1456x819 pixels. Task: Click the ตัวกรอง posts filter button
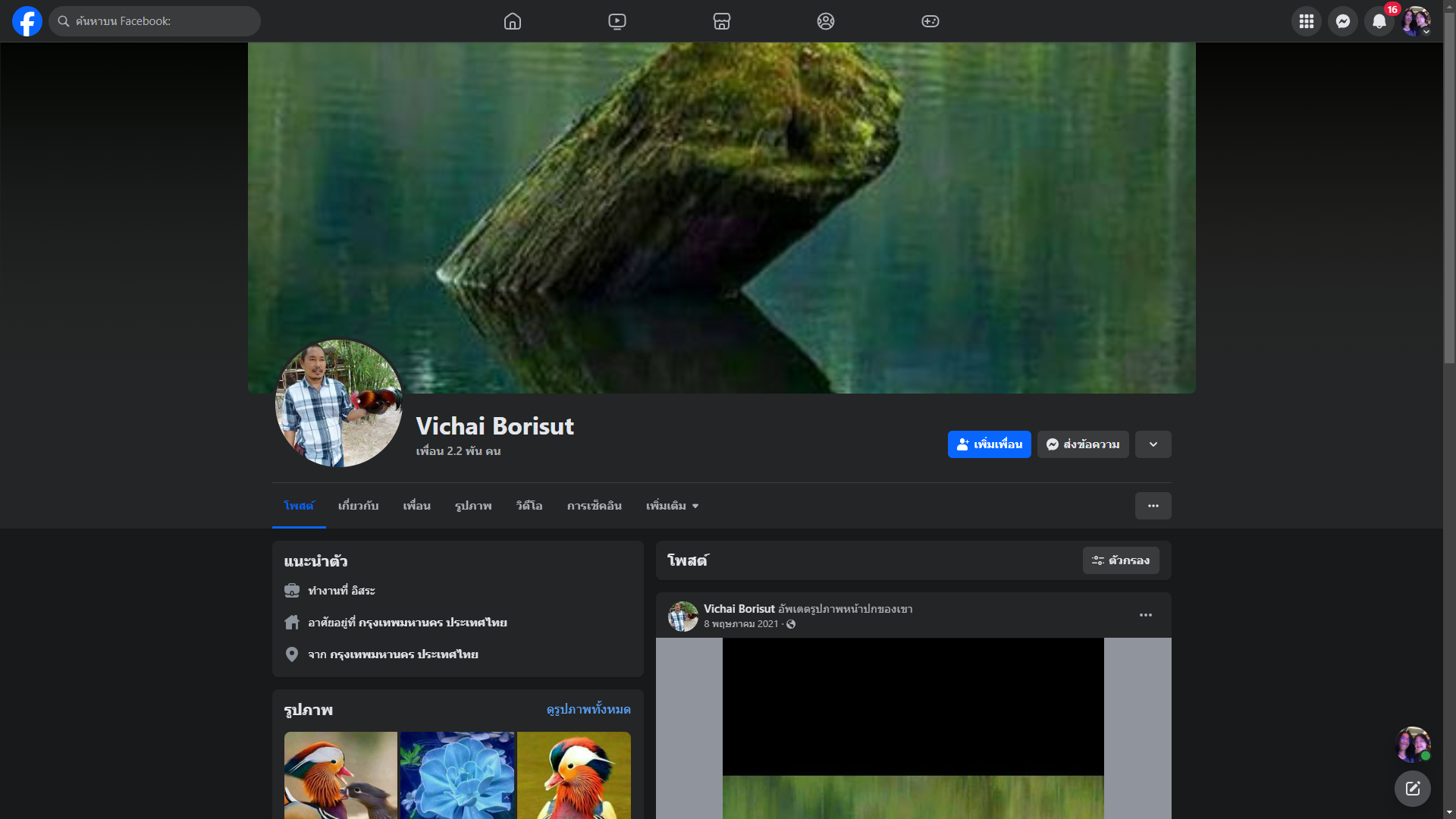(1120, 560)
